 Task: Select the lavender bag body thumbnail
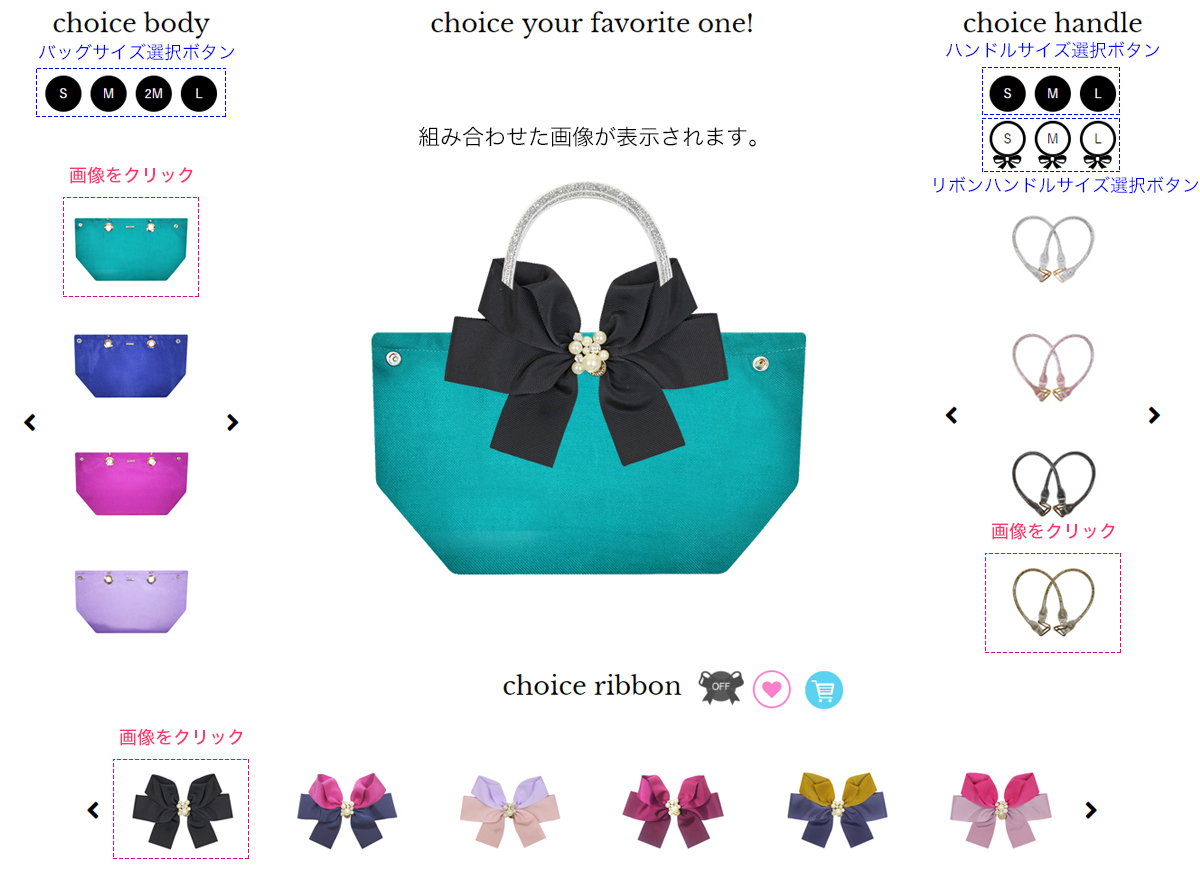pyautogui.click(x=131, y=601)
